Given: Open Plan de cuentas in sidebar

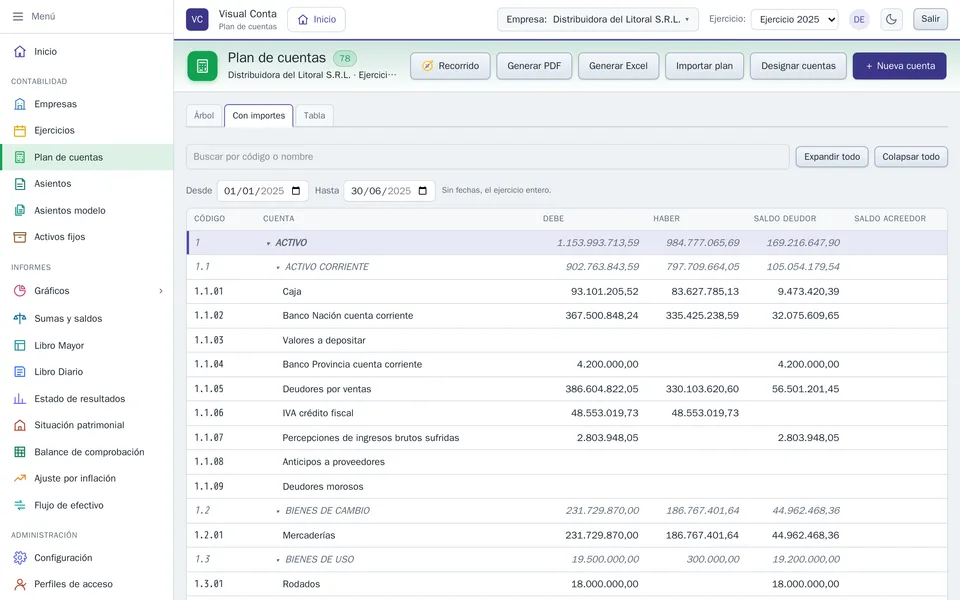Looking at the screenshot, I should click(87, 157).
